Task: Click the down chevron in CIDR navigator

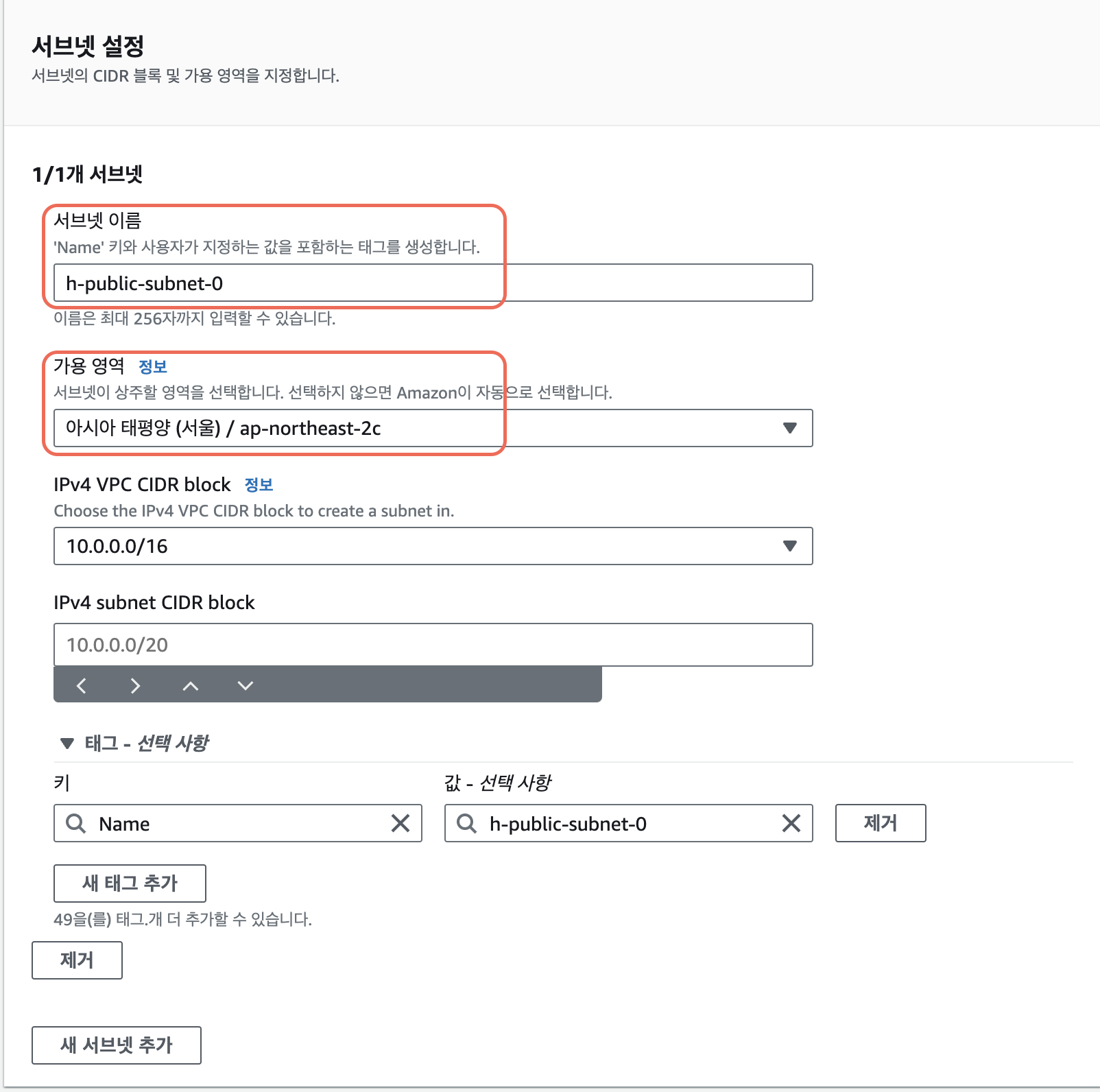Action: click(x=246, y=685)
